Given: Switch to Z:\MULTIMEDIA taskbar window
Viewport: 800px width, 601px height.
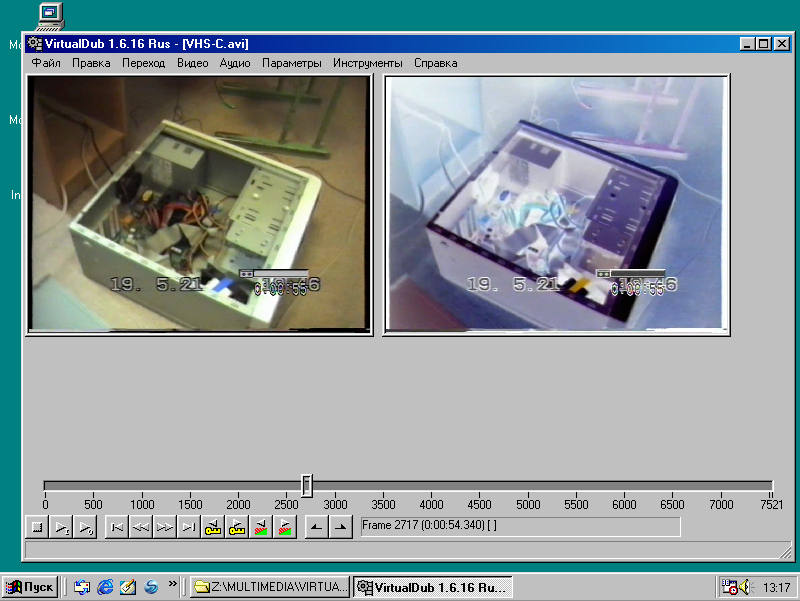Looking at the screenshot, I should coord(271,587).
